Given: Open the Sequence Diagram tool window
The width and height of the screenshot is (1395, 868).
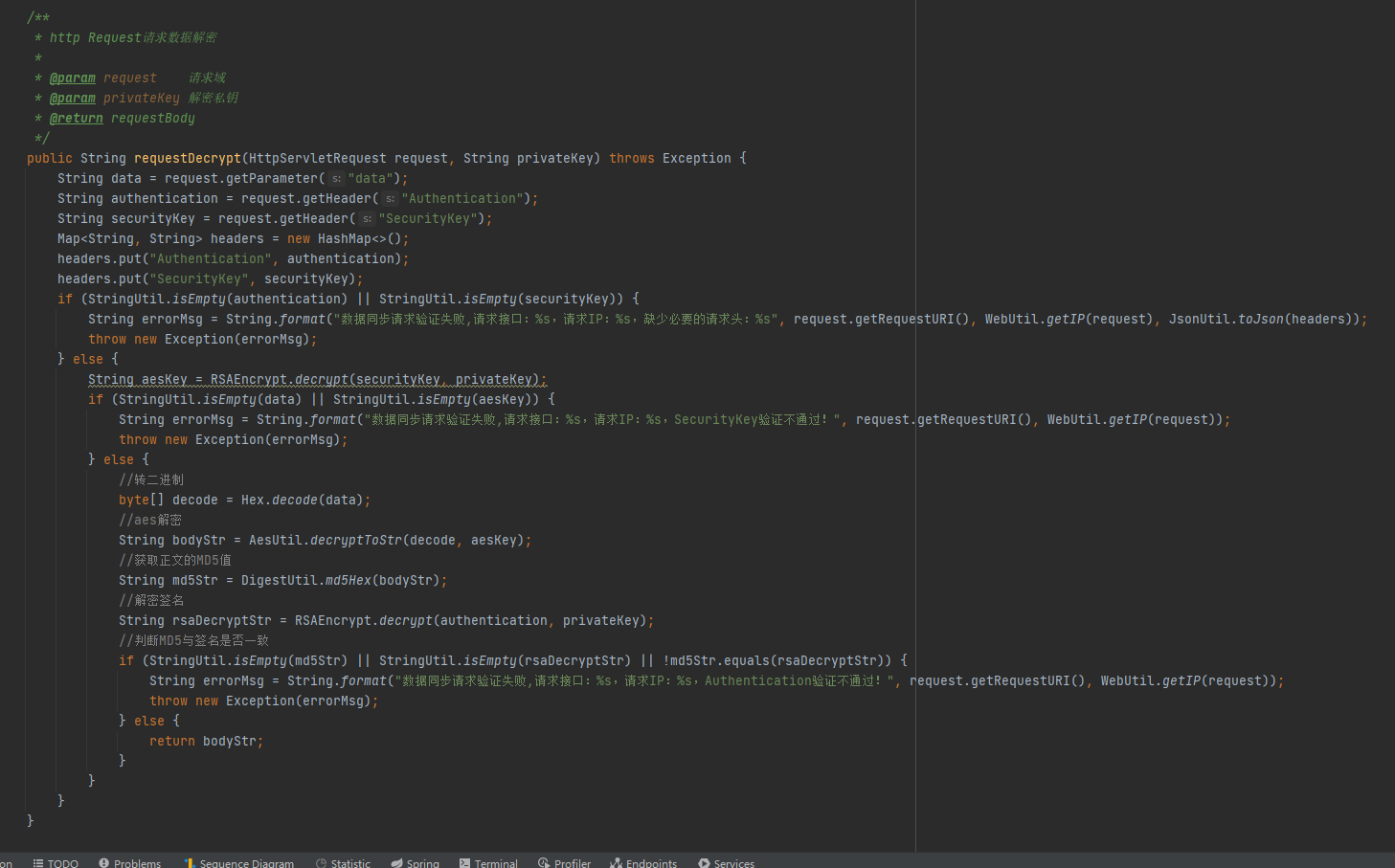Looking at the screenshot, I should [238, 863].
